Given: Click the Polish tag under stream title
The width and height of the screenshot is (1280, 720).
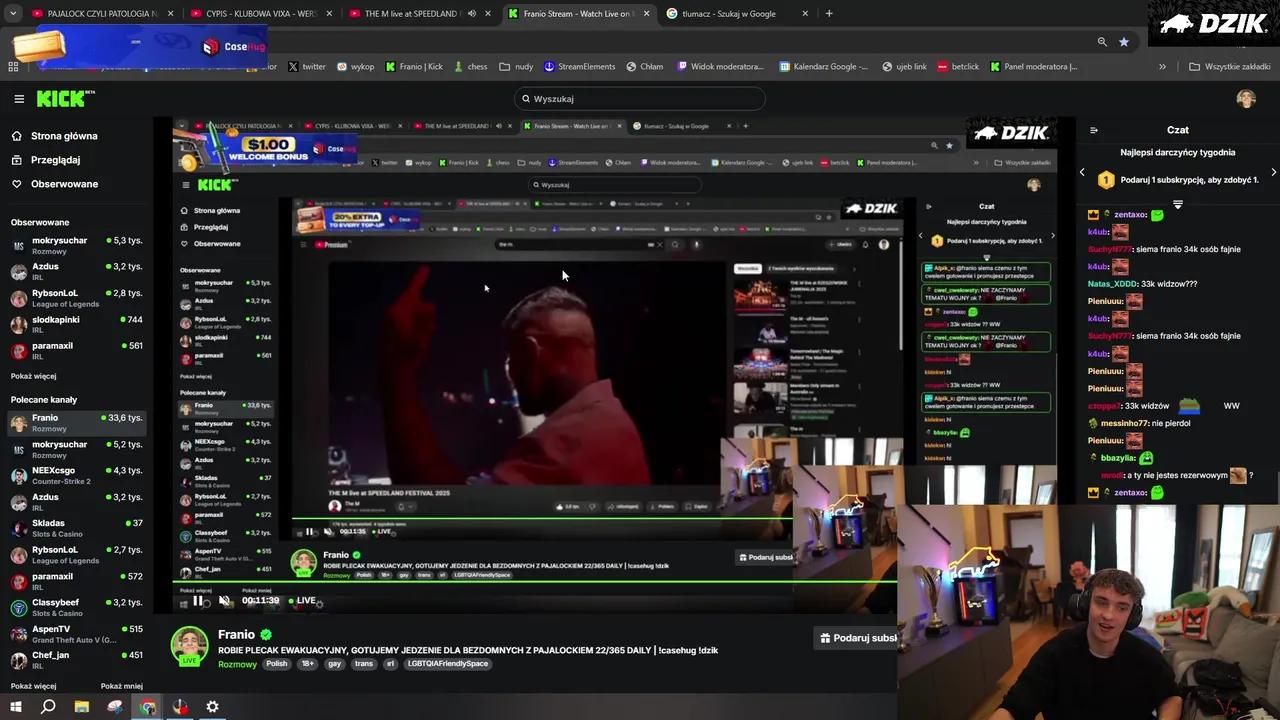Looking at the screenshot, I should [277, 664].
